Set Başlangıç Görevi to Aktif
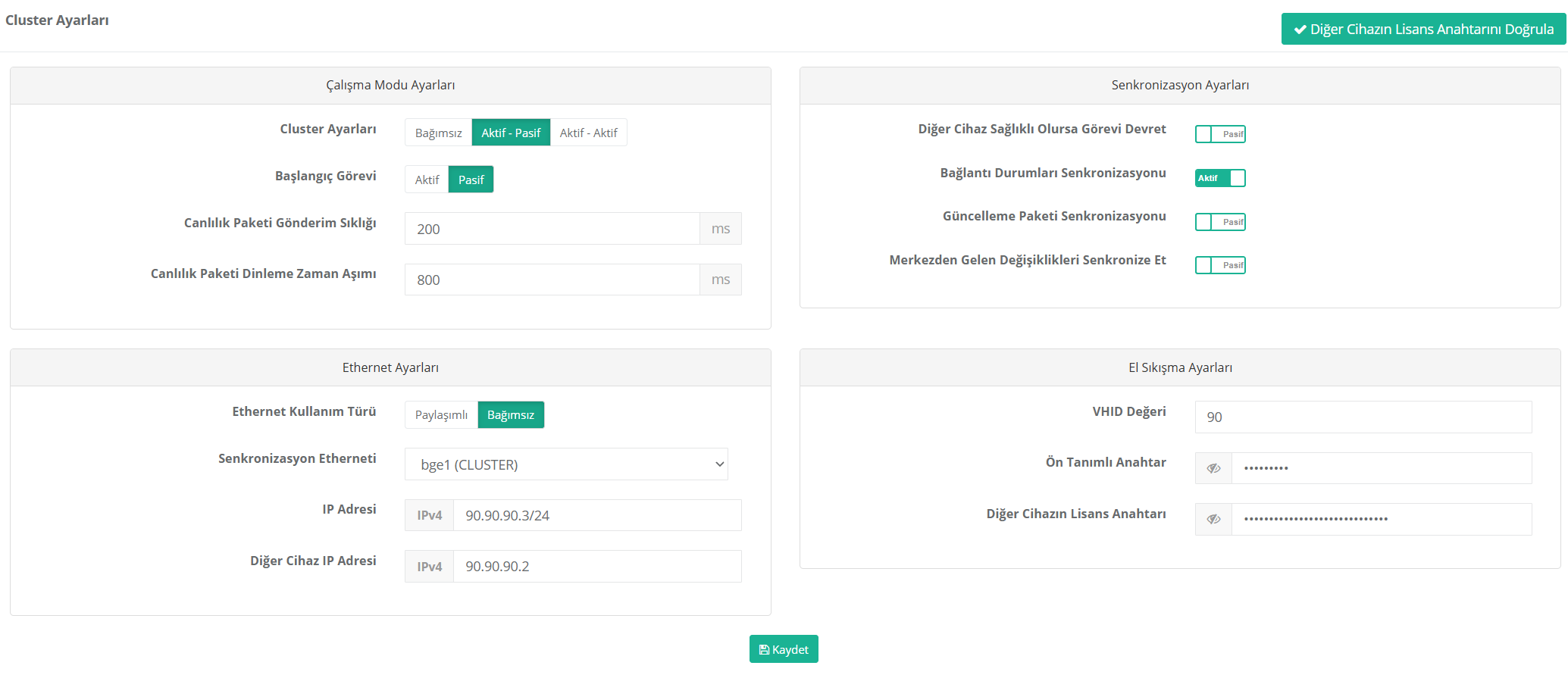The width and height of the screenshot is (1568, 675). click(427, 180)
